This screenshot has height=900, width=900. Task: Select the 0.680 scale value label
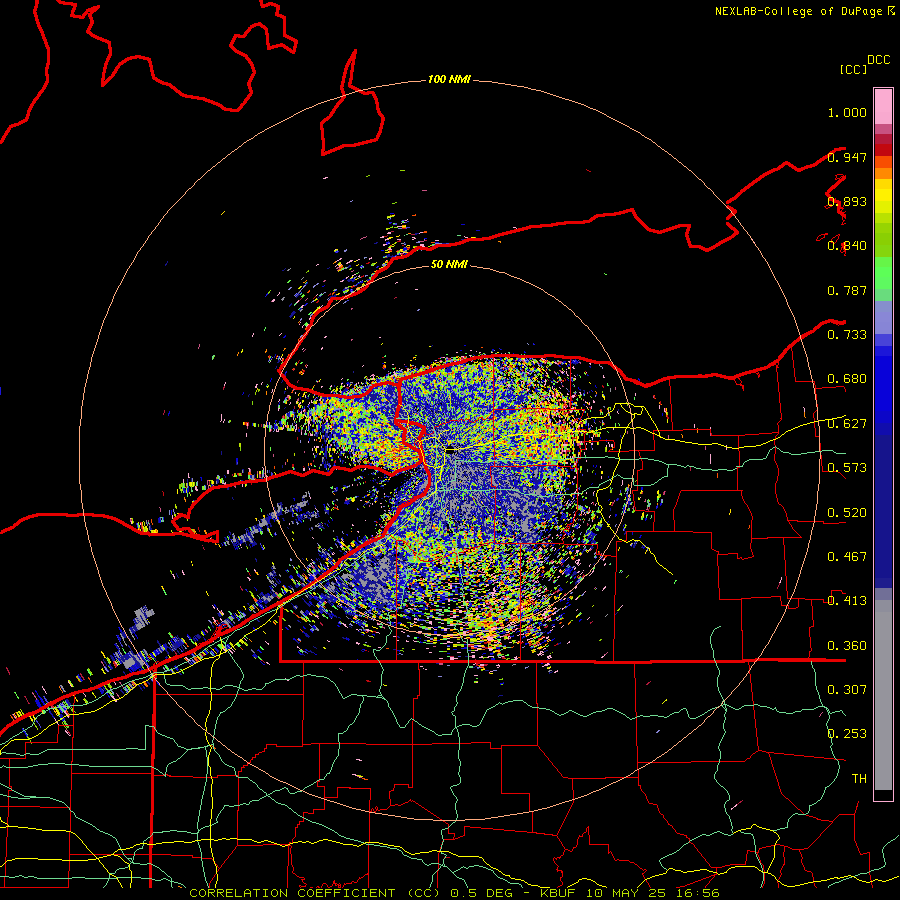coord(847,379)
